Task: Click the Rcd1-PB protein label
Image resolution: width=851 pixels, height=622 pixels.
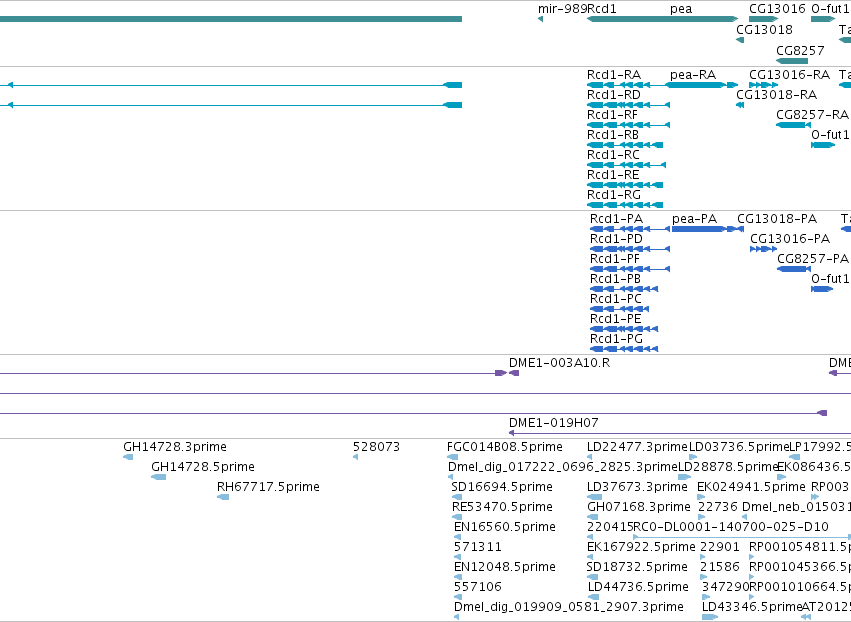Action: (615, 279)
